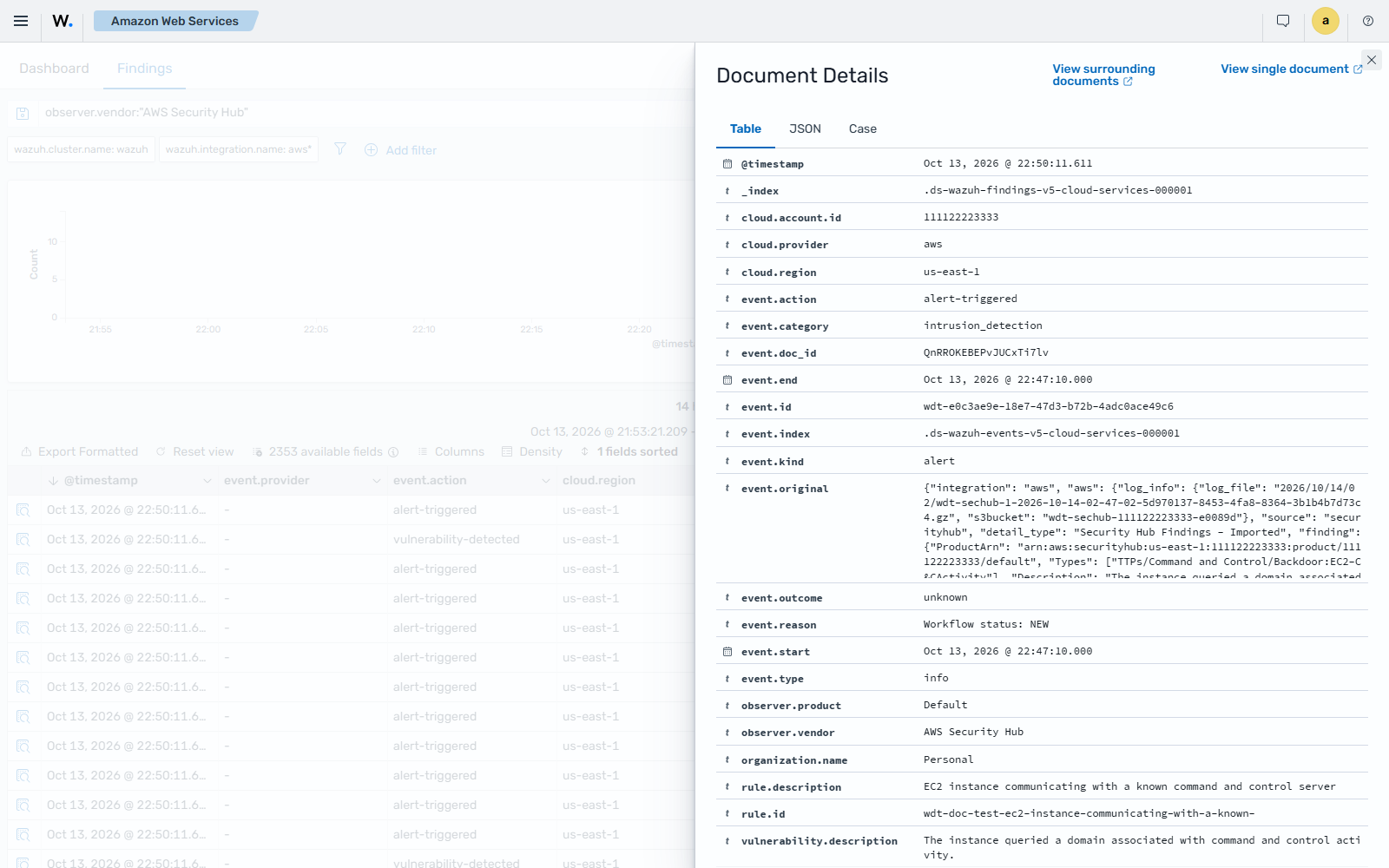Click the event.start field calendar icon

coord(727,652)
